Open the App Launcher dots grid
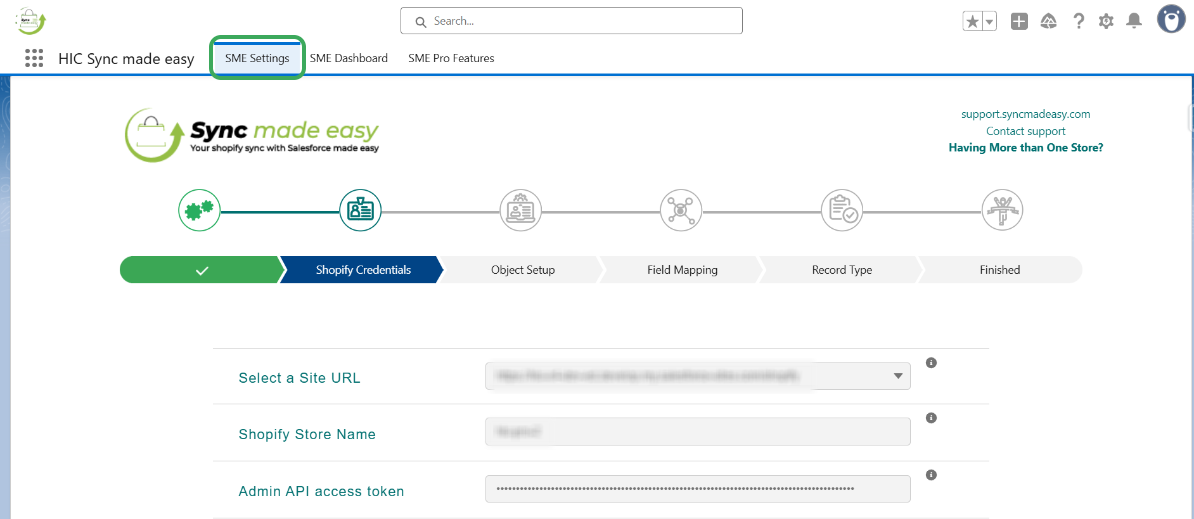This screenshot has height=519, width=1194. point(34,59)
